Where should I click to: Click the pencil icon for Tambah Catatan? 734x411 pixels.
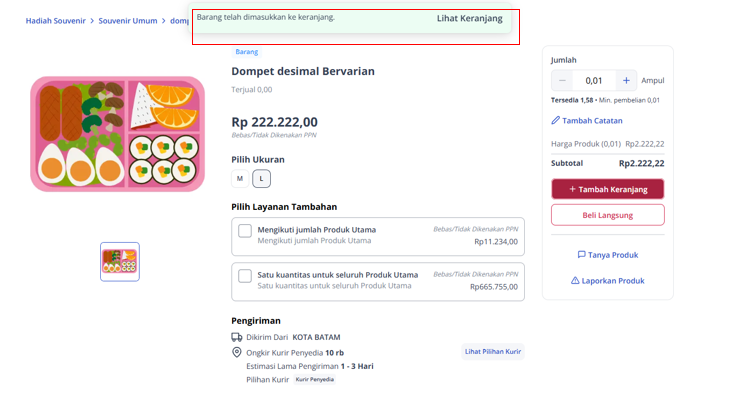(x=555, y=120)
